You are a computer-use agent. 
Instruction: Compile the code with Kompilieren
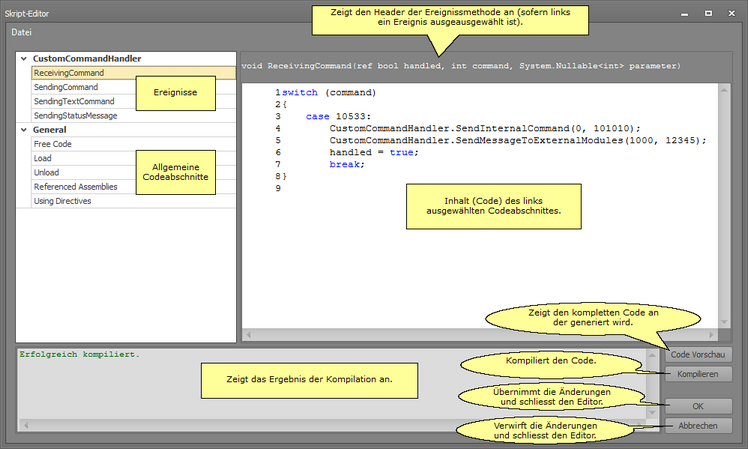point(698,374)
